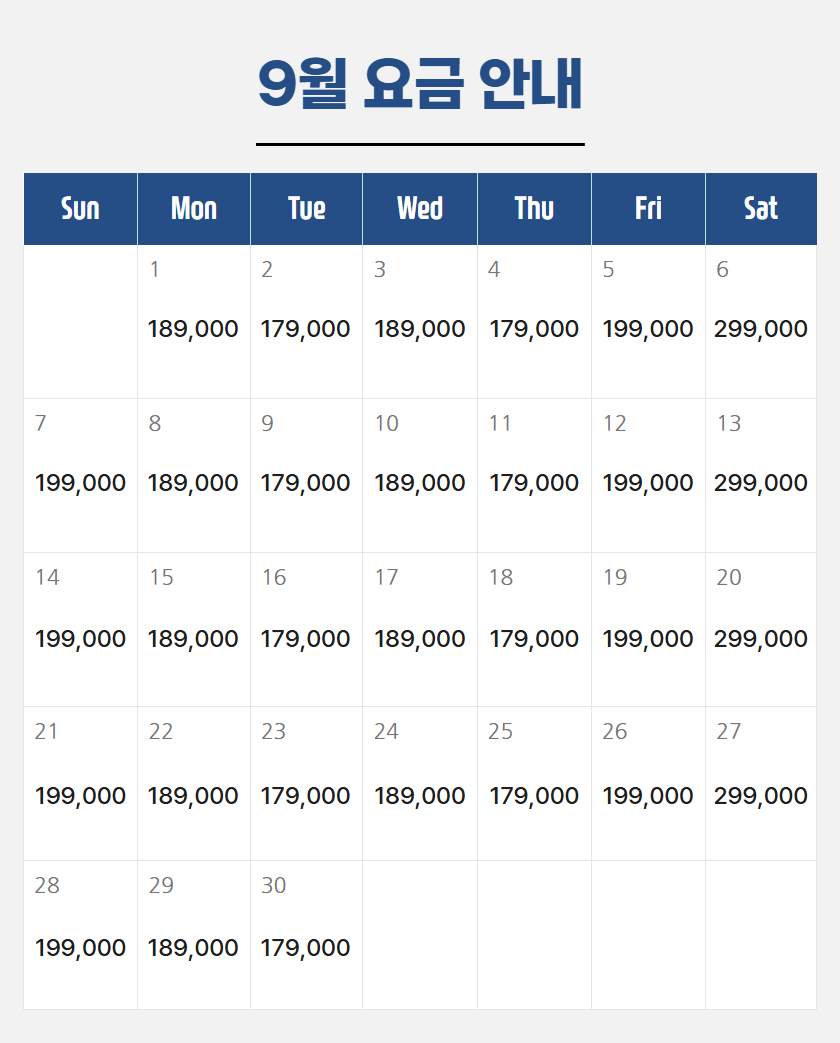Viewport: 840px width, 1043px height.
Task: Choose the date cell for September 7
Action: click(80, 476)
